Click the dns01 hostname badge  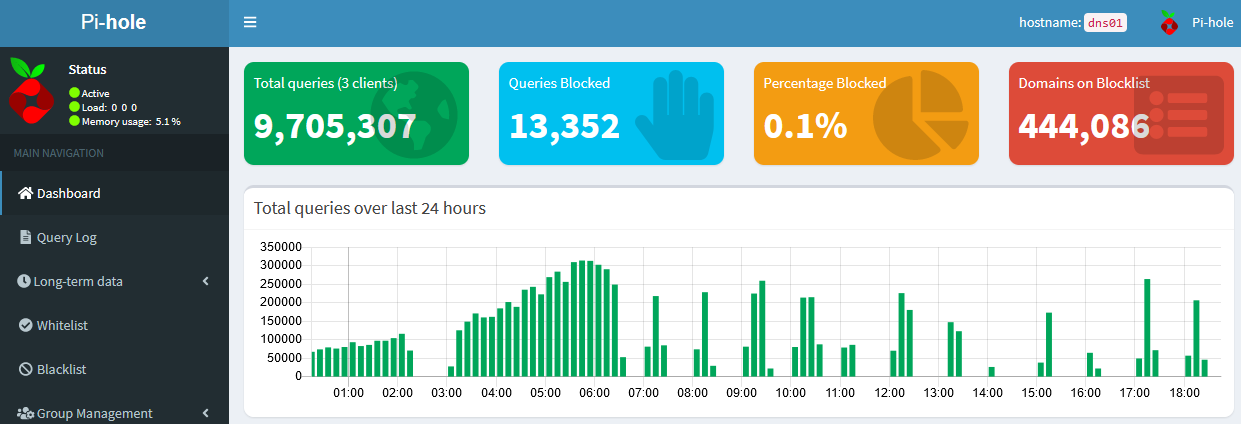click(1105, 23)
